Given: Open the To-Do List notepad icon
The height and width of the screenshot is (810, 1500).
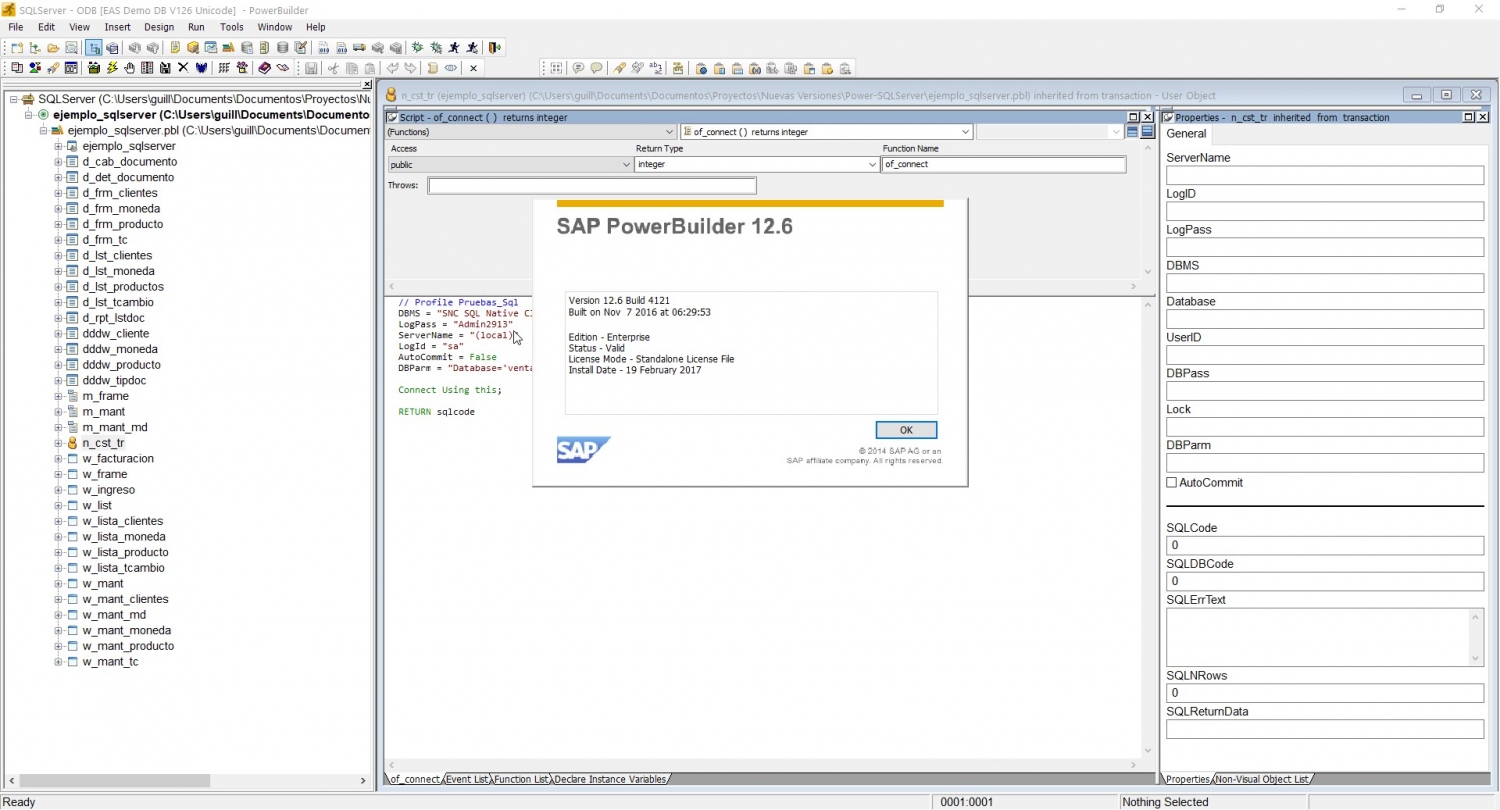Looking at the screenshot, I should click(175, 48).
